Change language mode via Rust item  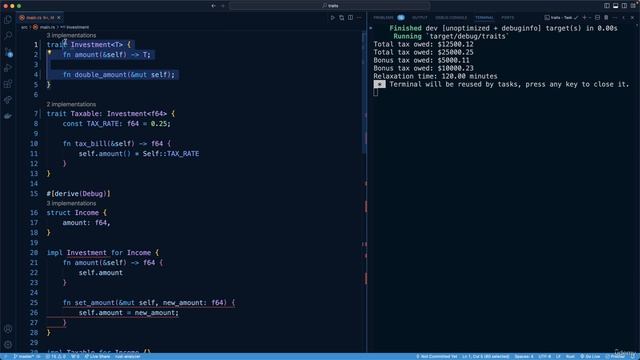(x=570, y=356)
